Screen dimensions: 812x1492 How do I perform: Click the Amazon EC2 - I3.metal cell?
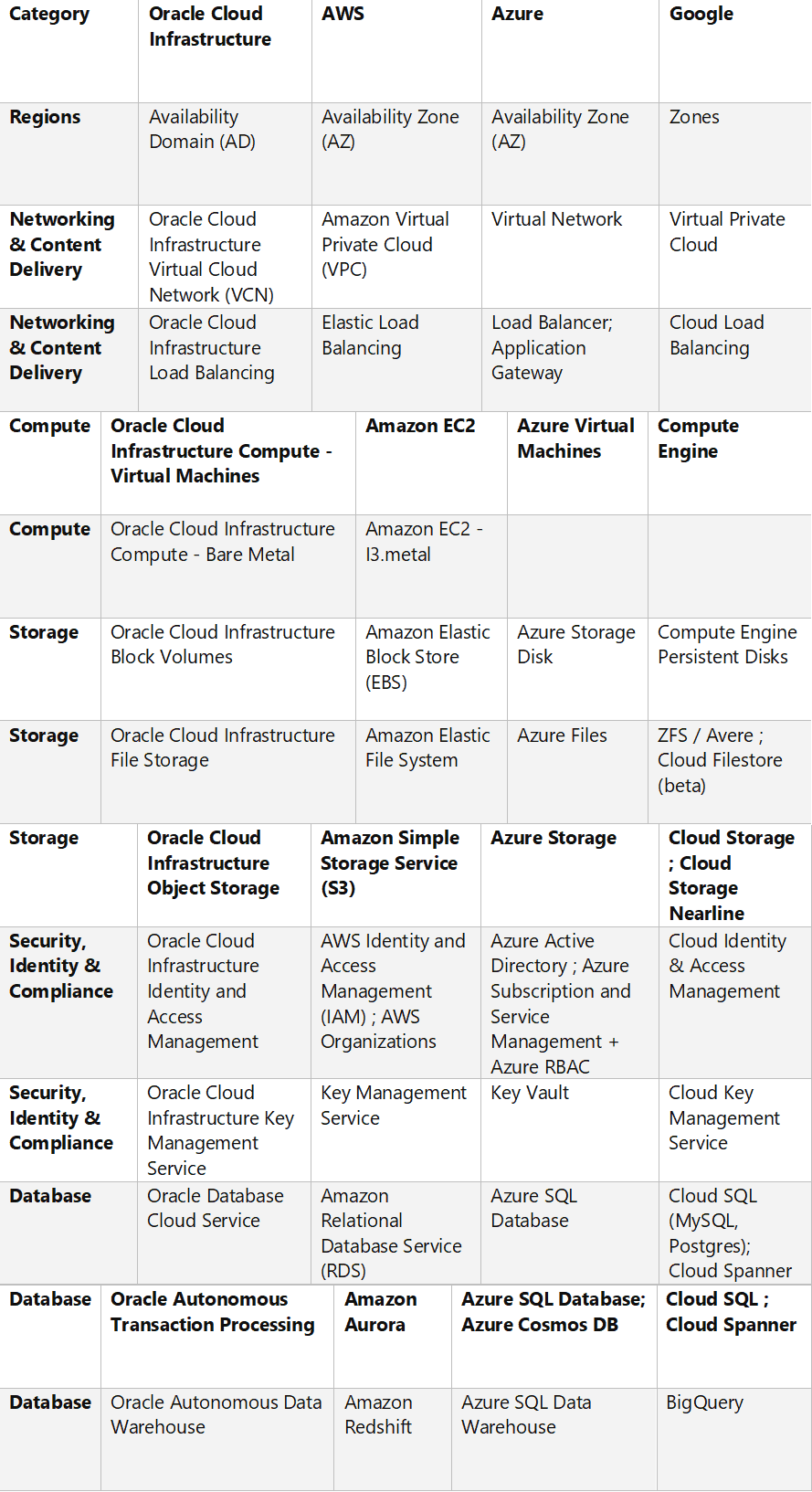pyautogui.click(x=424, y=542)
